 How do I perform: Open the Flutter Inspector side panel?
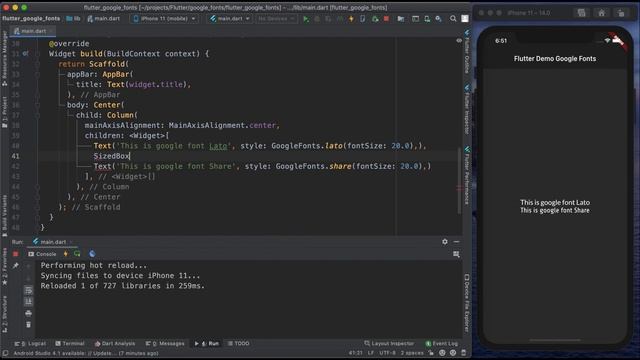[x=467, y=109]
